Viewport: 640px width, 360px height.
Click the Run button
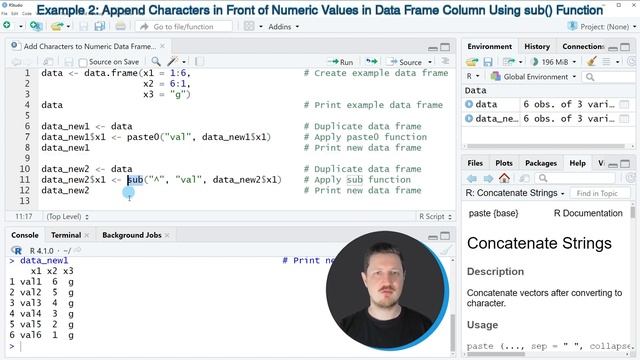pyautogui.click(x=341, y=62)
